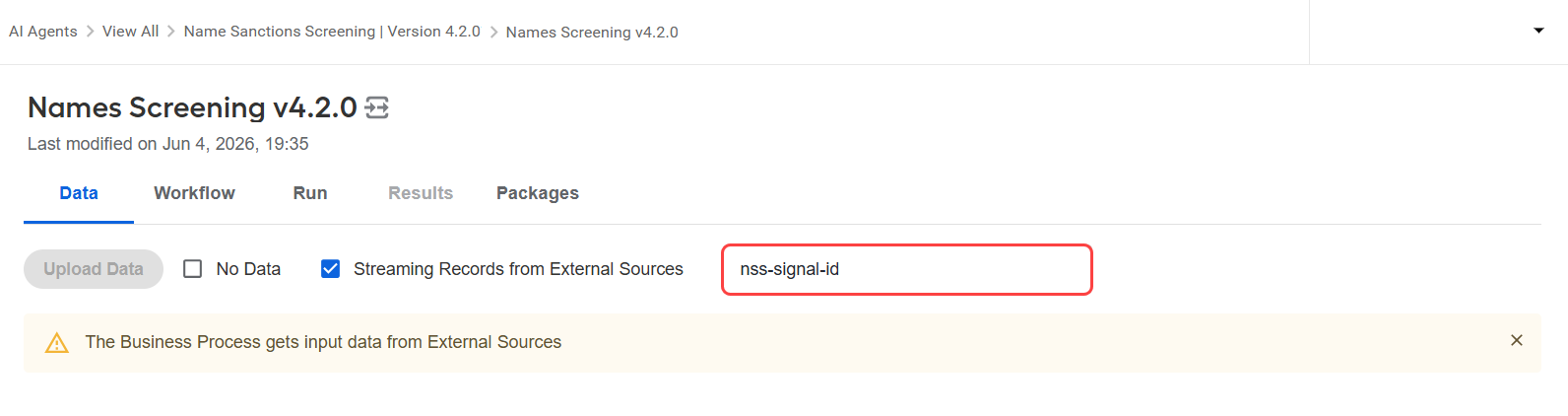Dismiss the external sources warning banner
This screenshot has width=1568, height=416.
[1517, 340]
